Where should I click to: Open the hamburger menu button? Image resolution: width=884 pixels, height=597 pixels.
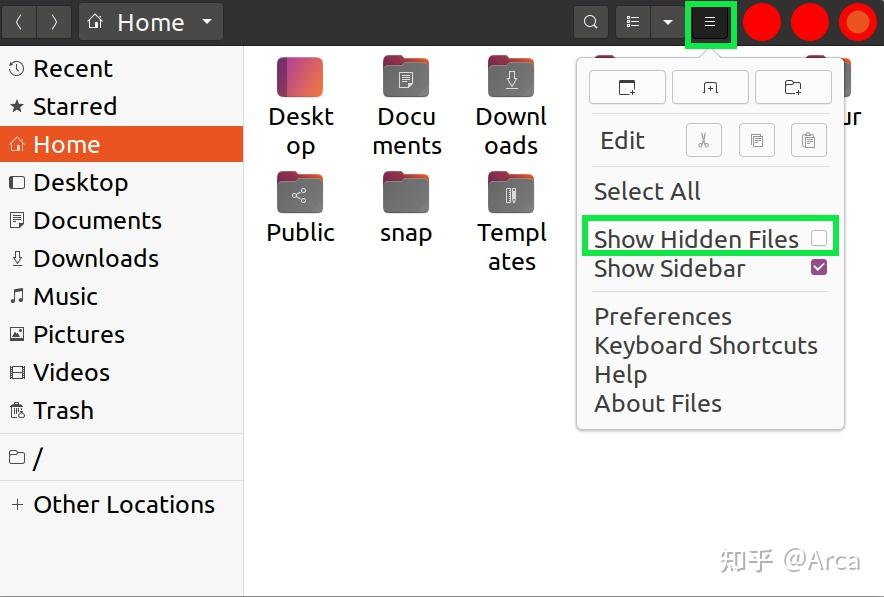tap(710, 21)
